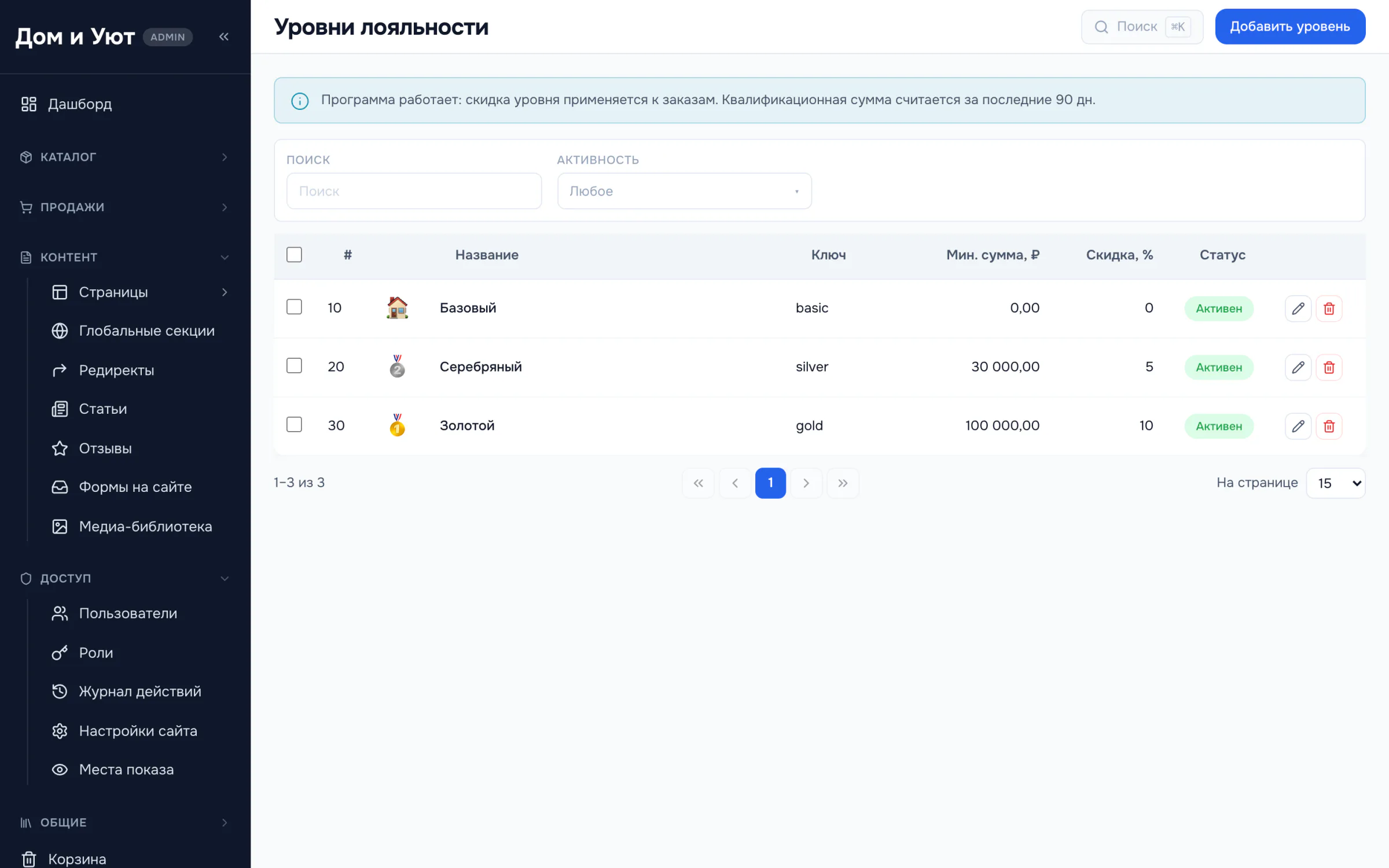
Task: Click the Добавить уровень button
Action: 1290,27
